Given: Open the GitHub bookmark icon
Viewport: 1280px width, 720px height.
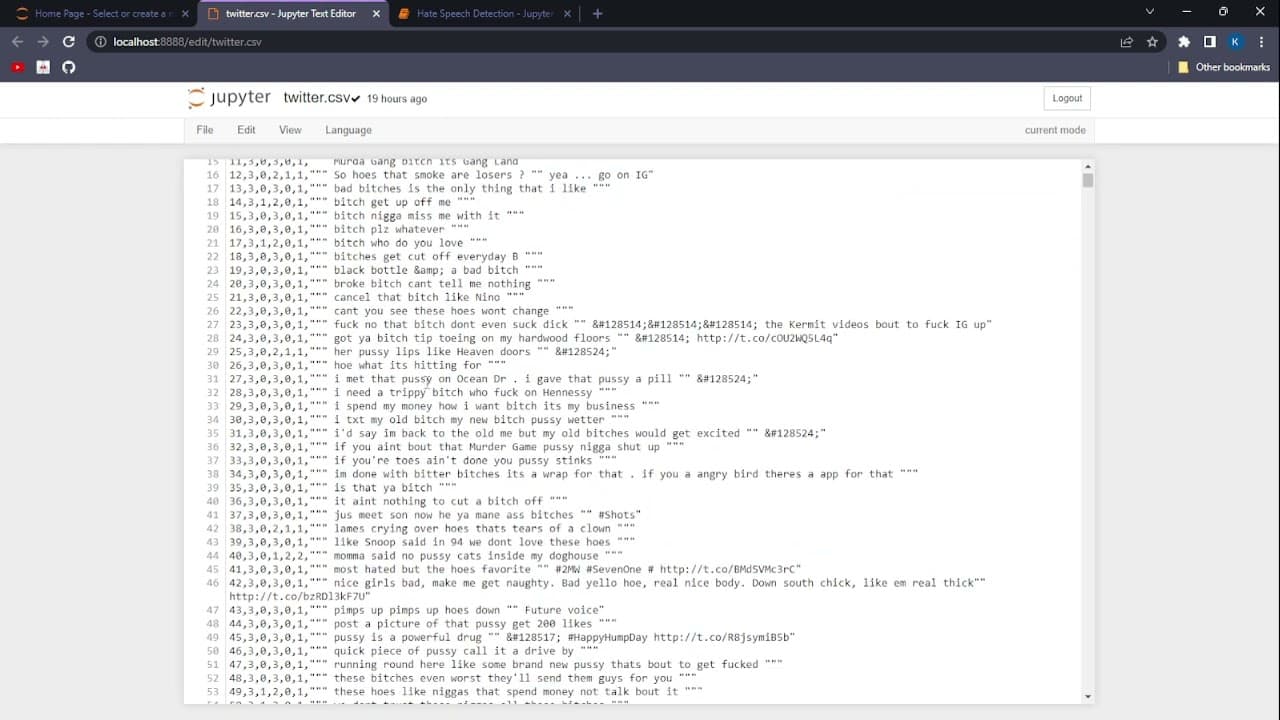Looking at the screenshot, I should [x=69, y=67].
